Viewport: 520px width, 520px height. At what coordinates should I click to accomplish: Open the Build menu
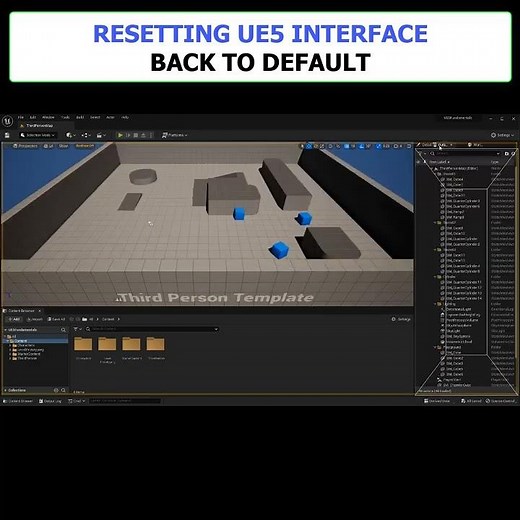coord(80,117)
